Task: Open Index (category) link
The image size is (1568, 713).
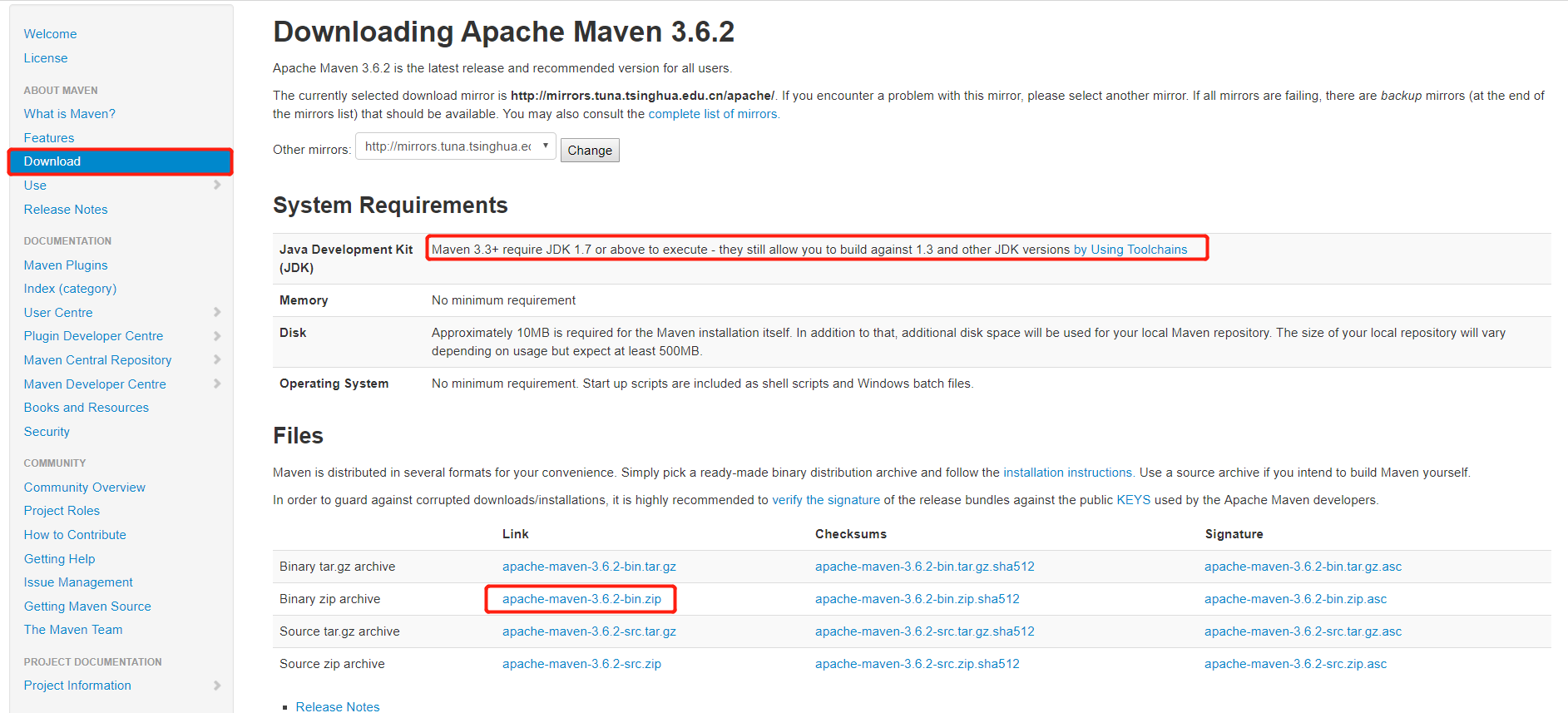Action: [x=70, y=289]
